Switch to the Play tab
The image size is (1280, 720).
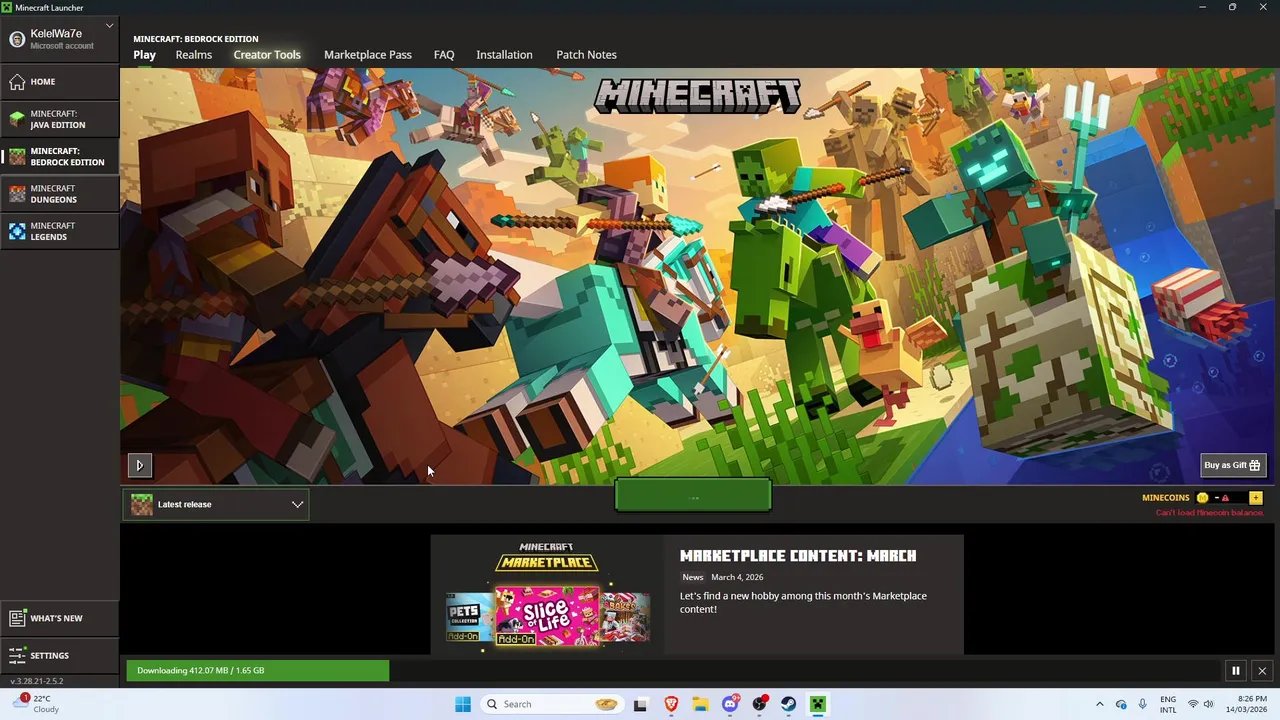click(144, 55)
